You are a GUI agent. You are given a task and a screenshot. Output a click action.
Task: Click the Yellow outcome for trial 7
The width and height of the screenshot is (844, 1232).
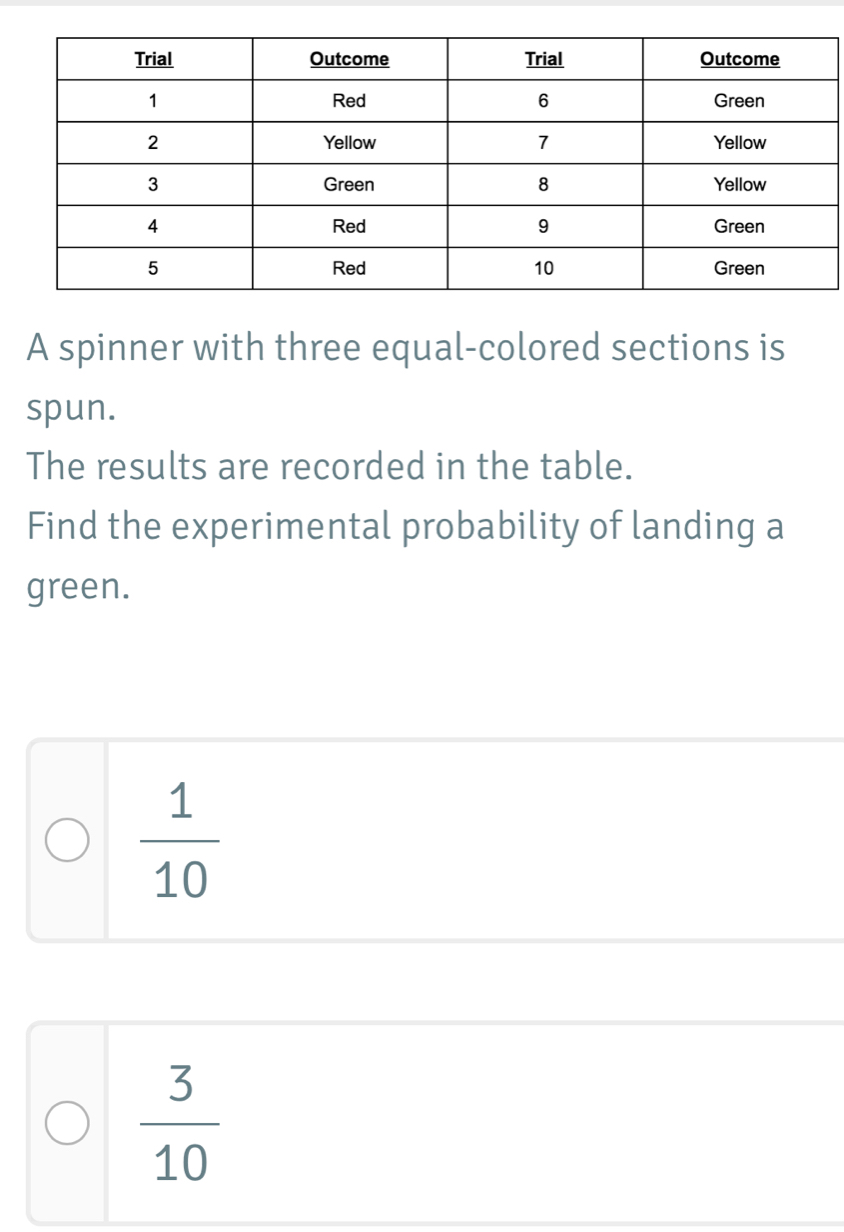point(740,143)
